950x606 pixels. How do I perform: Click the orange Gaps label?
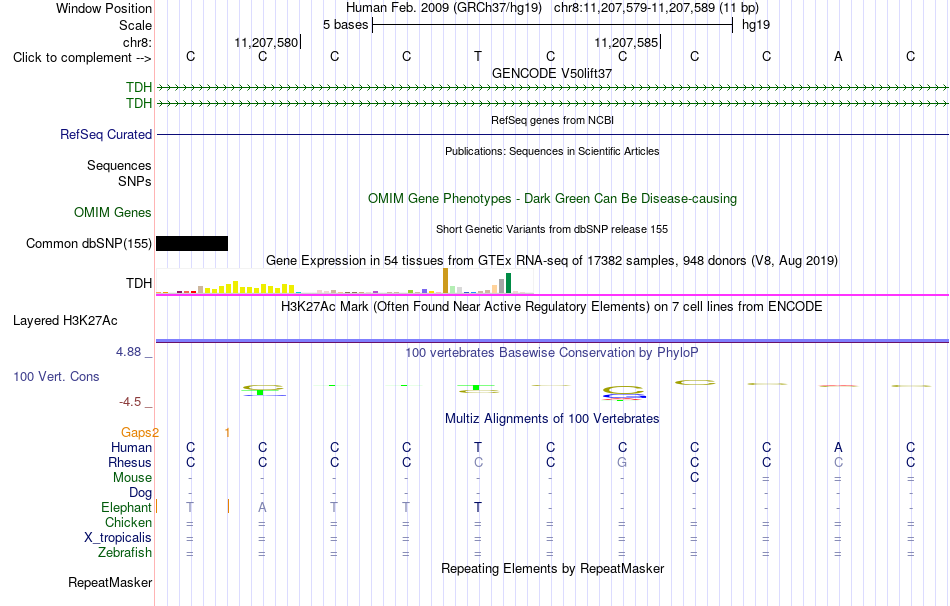click(x=136, y=433)
